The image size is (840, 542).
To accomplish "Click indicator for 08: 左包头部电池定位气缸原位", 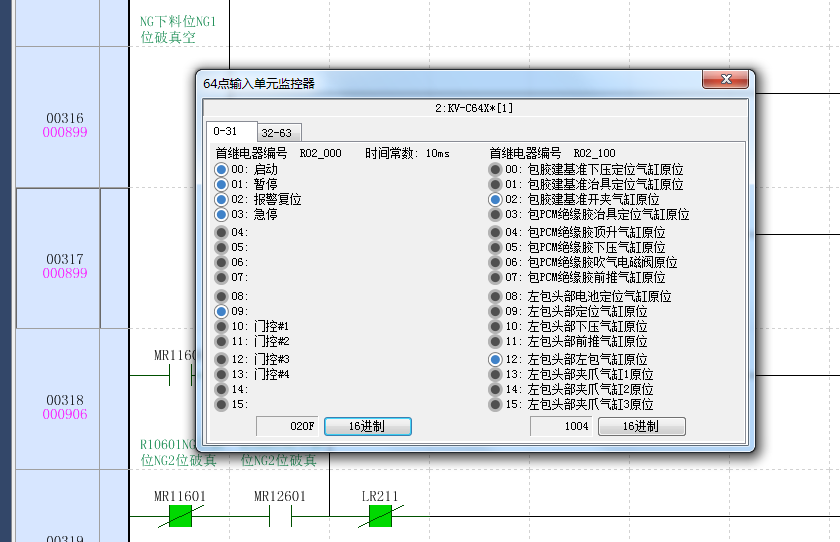I will pos(495,297).
